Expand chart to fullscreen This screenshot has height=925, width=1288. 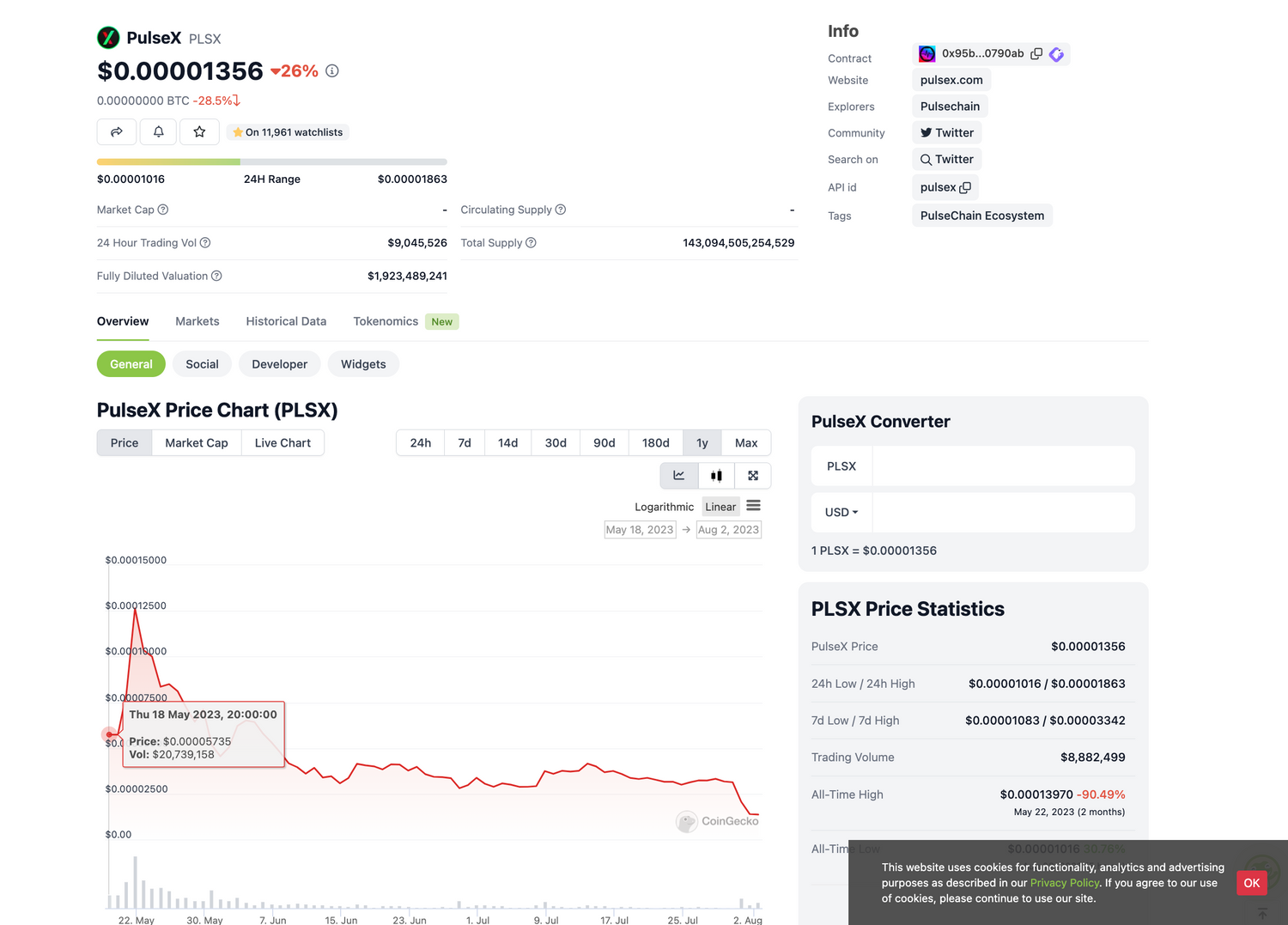pyautogui.click(x=753, y=476)
